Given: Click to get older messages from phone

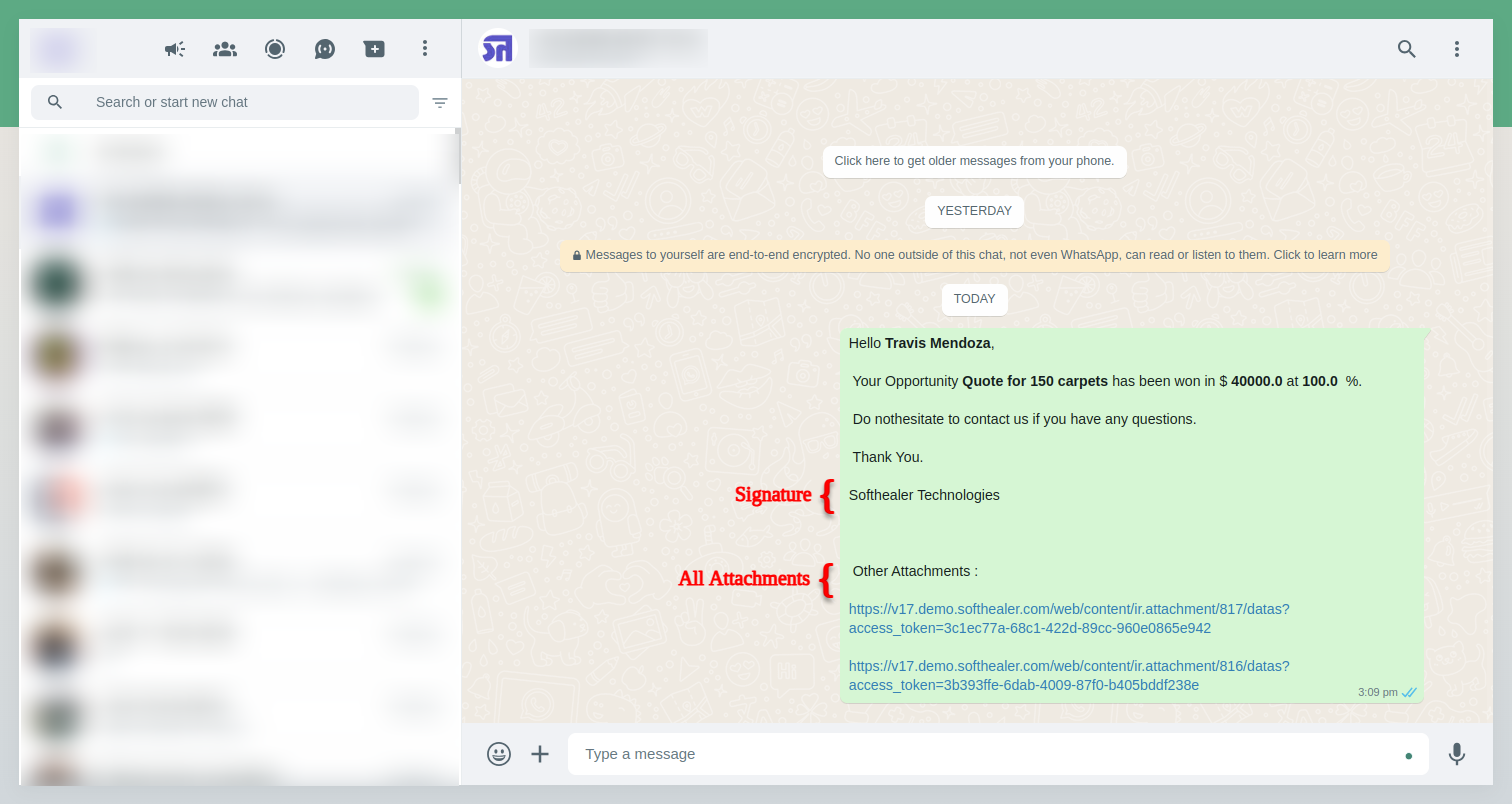Looking at the screenshot, I should click(975, 161).
